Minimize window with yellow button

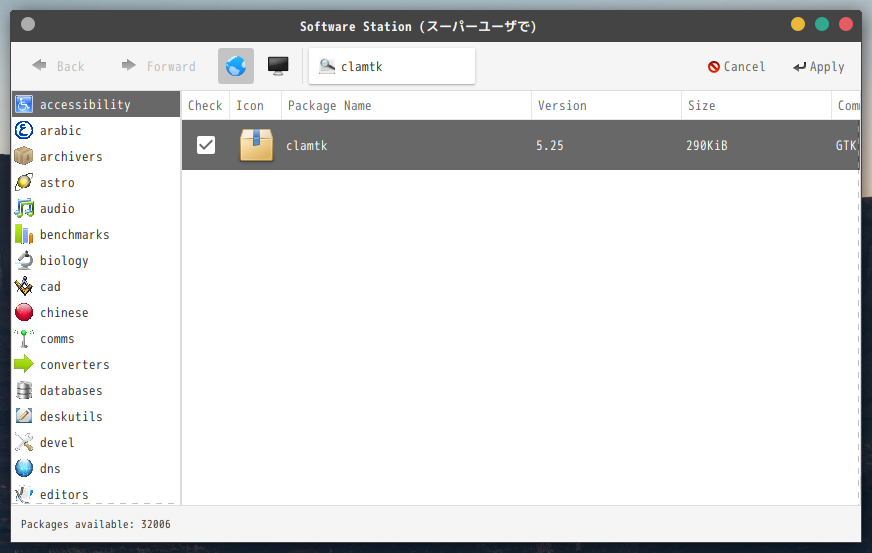pos(798,24)
